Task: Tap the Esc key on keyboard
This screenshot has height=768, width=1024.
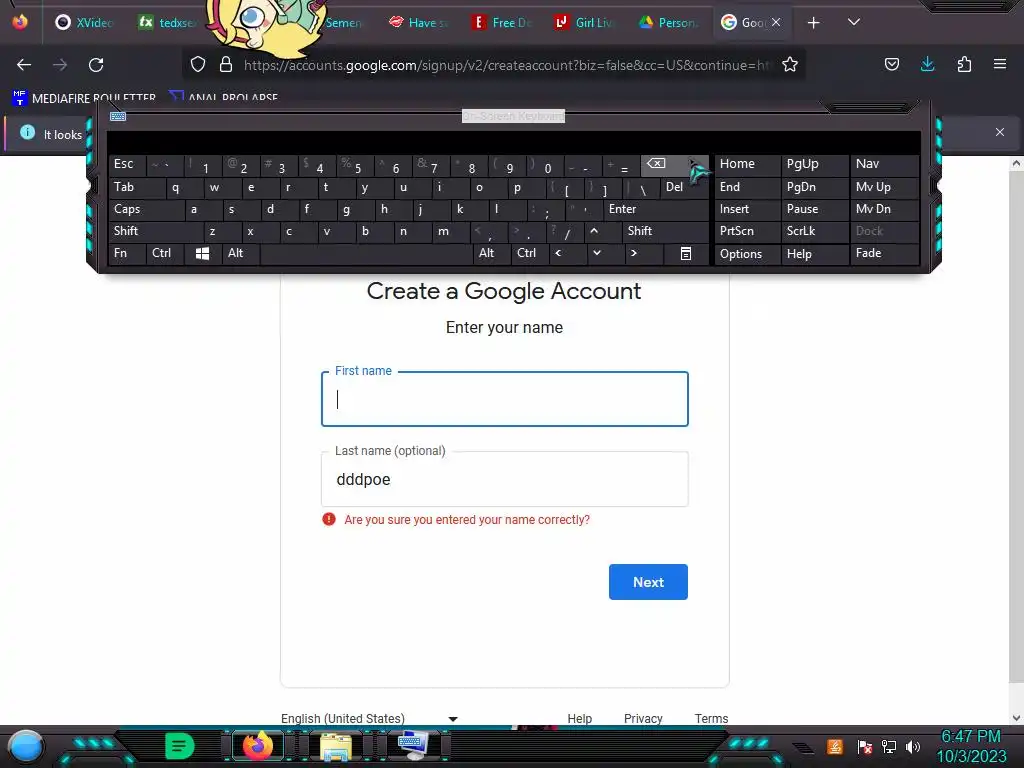Action: 127,165
